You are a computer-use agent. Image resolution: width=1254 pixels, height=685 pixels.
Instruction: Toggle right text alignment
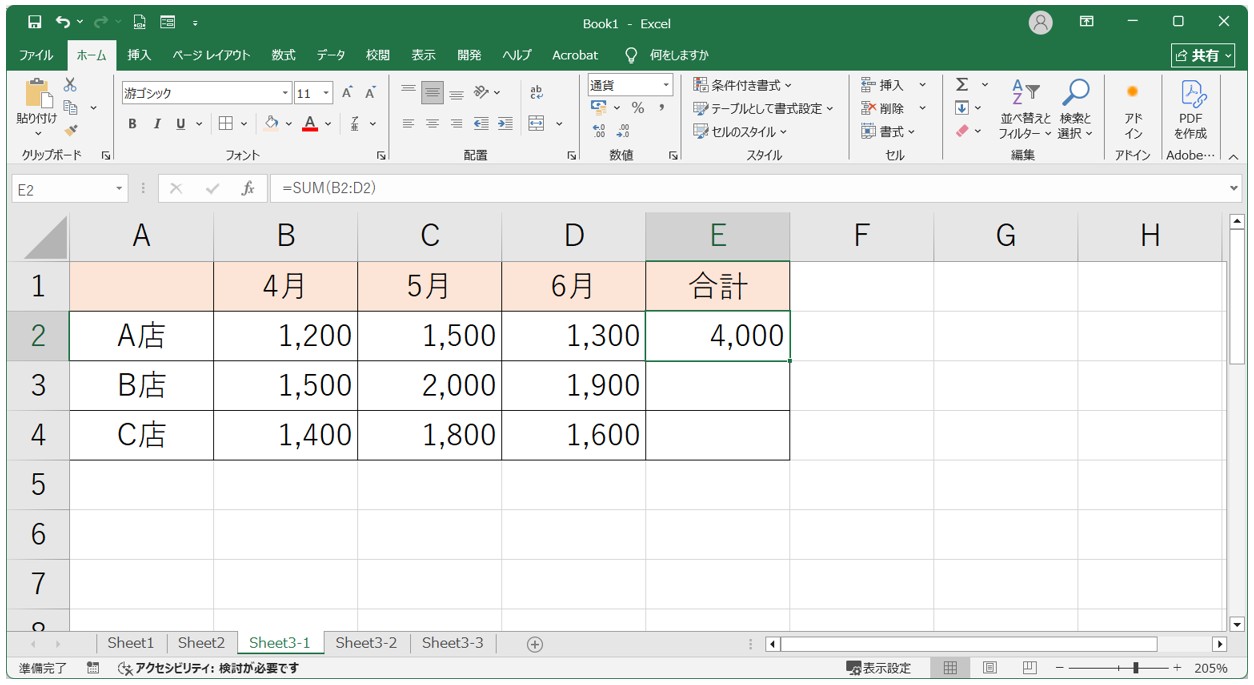coord(456,124)
